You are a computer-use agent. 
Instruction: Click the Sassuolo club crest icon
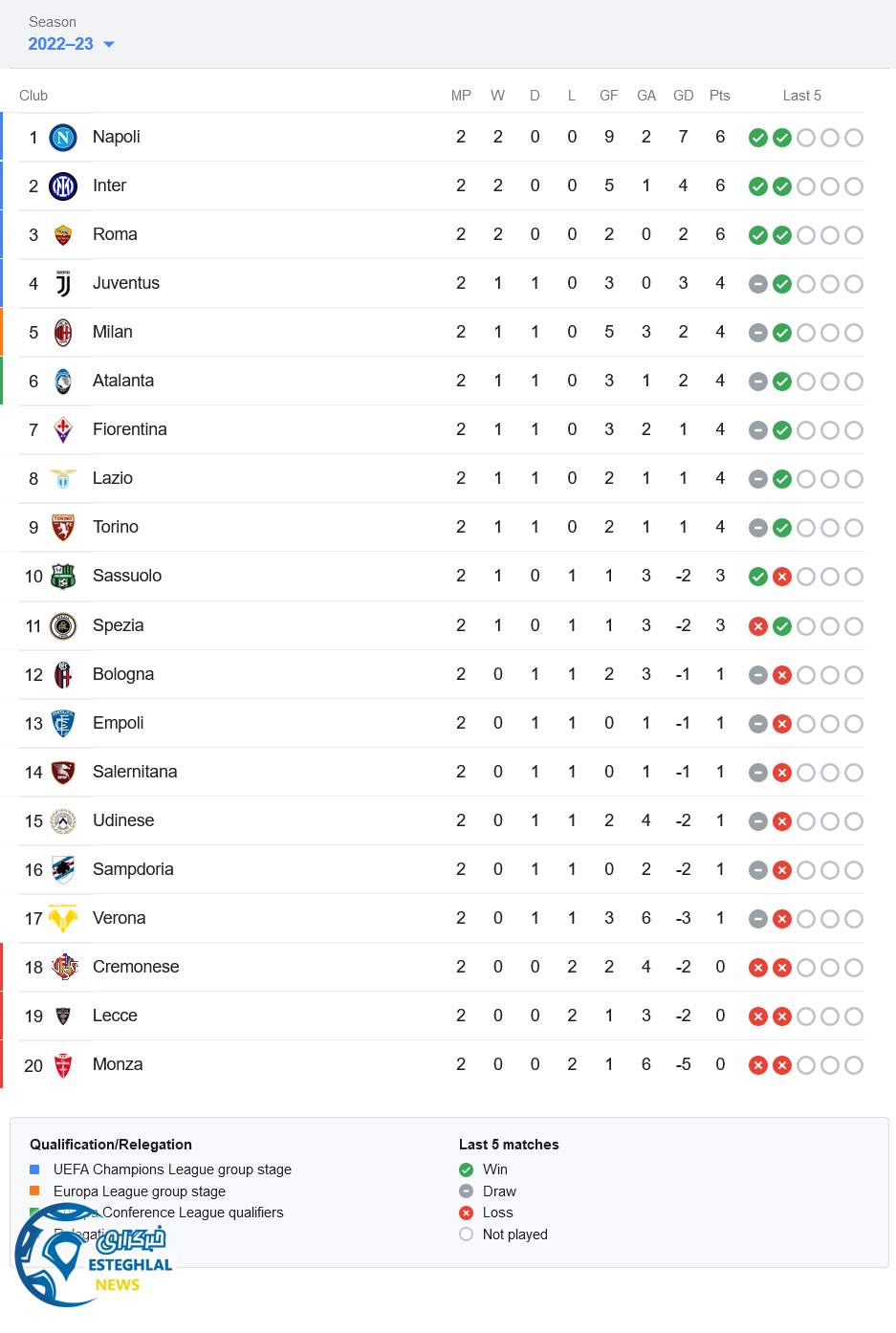point(63,577)
